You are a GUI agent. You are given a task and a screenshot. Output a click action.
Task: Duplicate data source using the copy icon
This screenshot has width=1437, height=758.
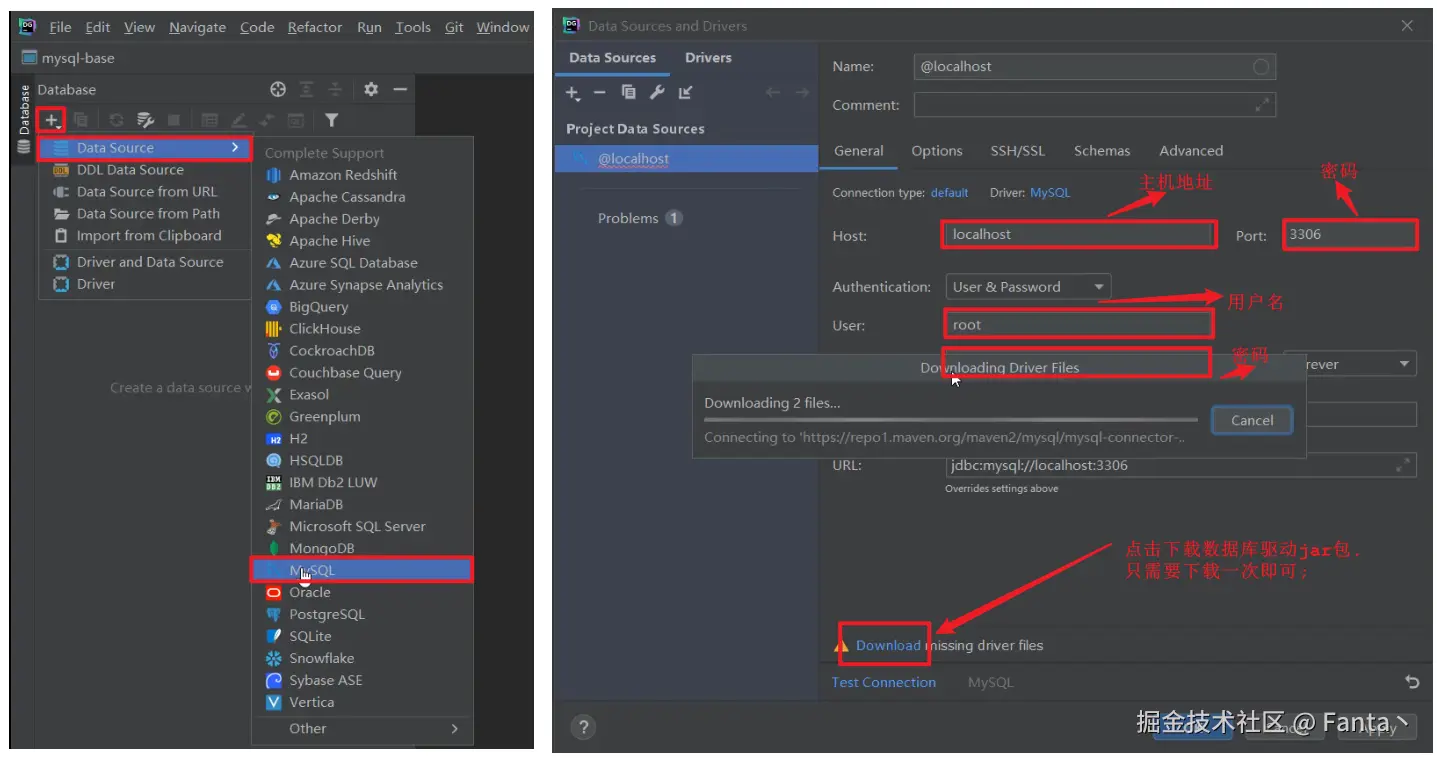pos(628,92)
